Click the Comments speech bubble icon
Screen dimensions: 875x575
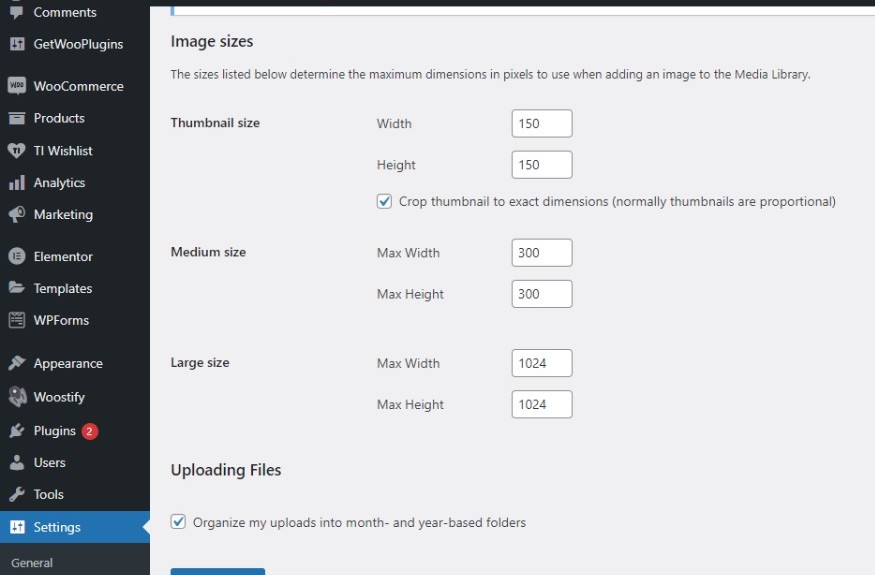pyautogui.click(x=17, y=12)
